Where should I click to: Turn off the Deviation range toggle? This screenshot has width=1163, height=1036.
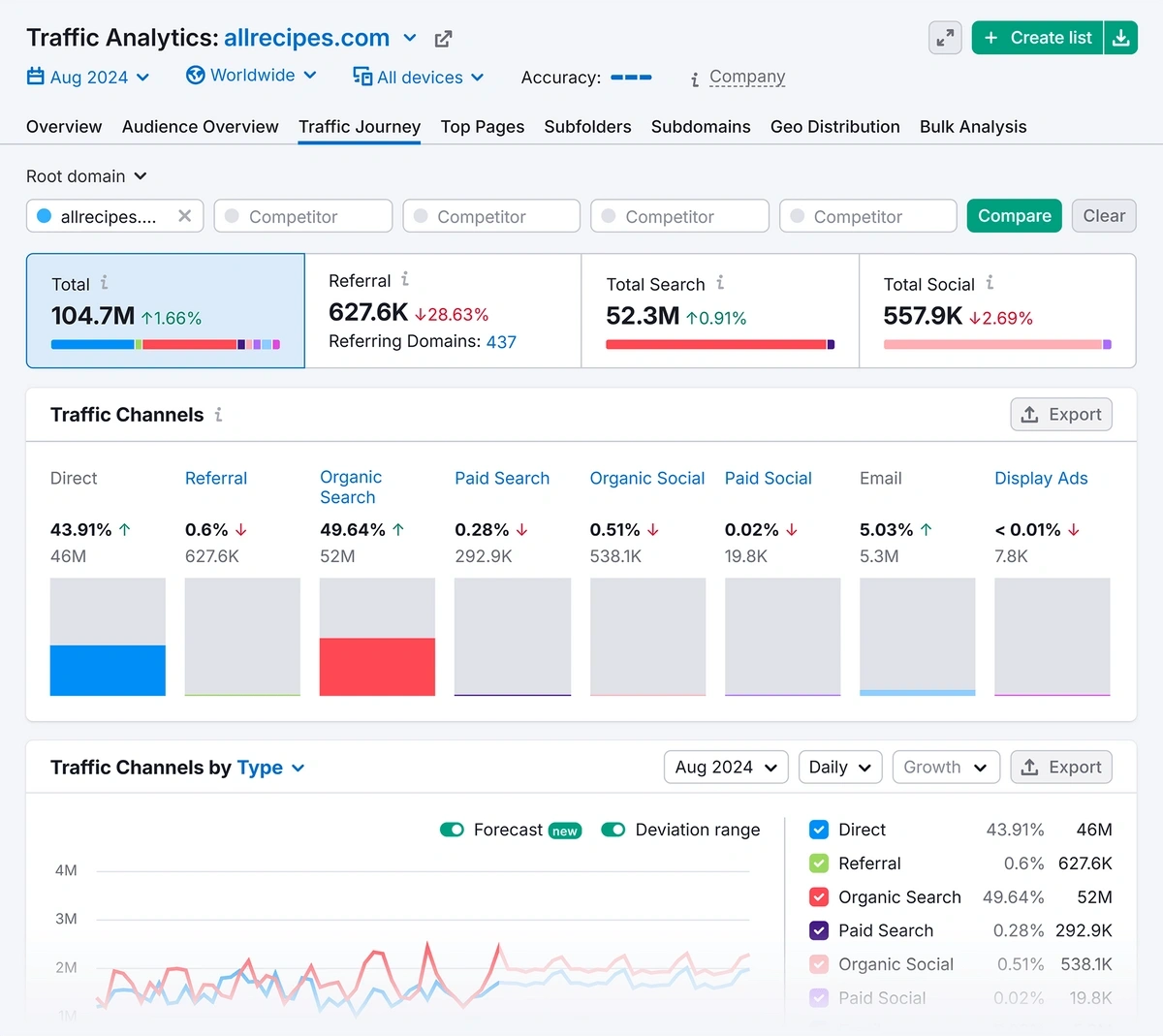pos(613,830)
